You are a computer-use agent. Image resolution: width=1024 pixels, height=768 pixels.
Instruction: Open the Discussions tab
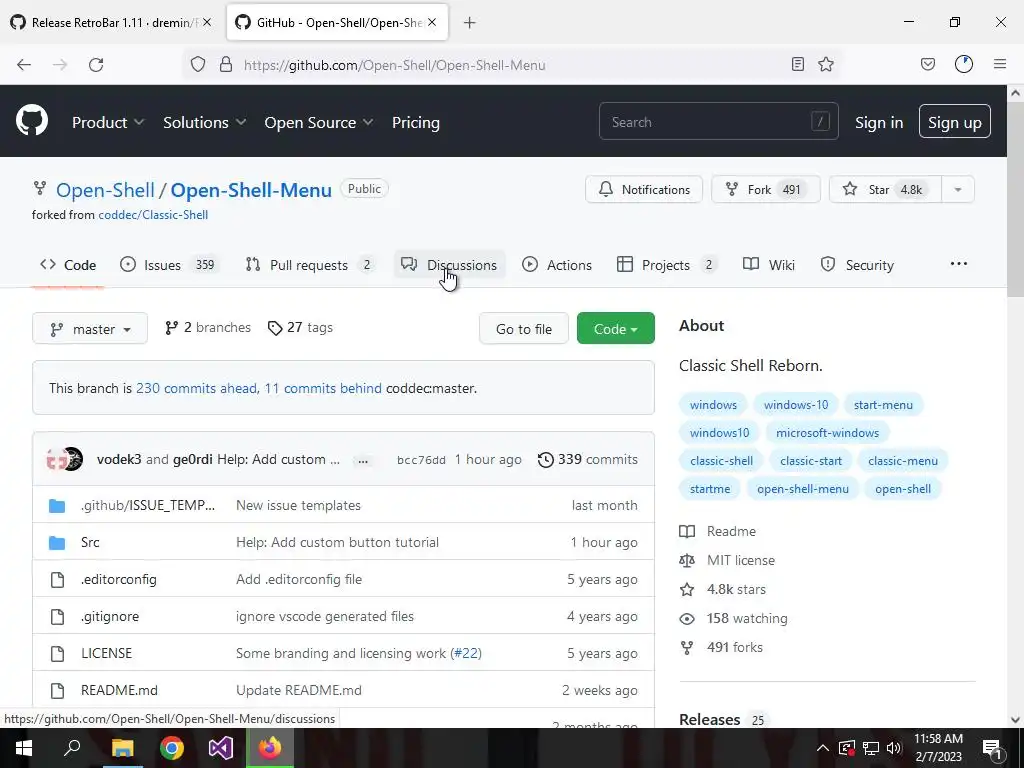click(x=449, y=264)
